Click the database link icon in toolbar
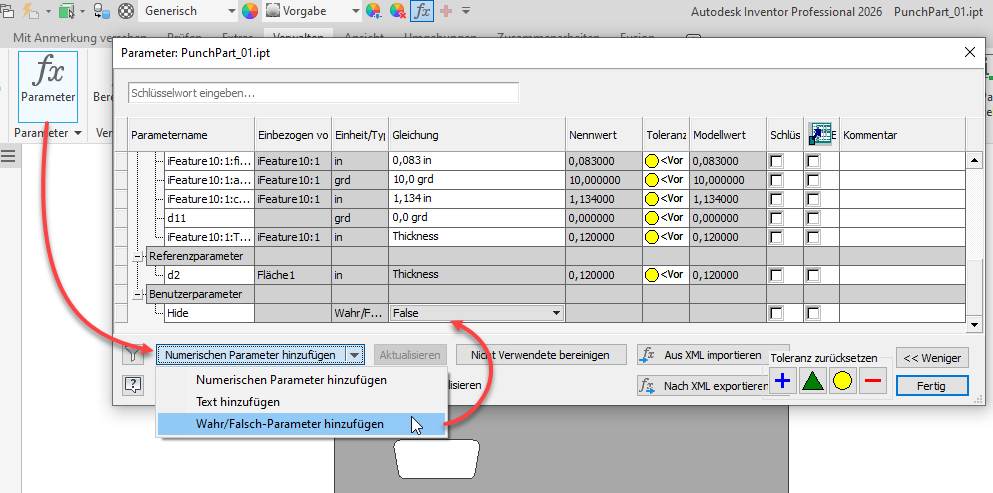The width and height of the screenshot is (993, 493). 101,11
